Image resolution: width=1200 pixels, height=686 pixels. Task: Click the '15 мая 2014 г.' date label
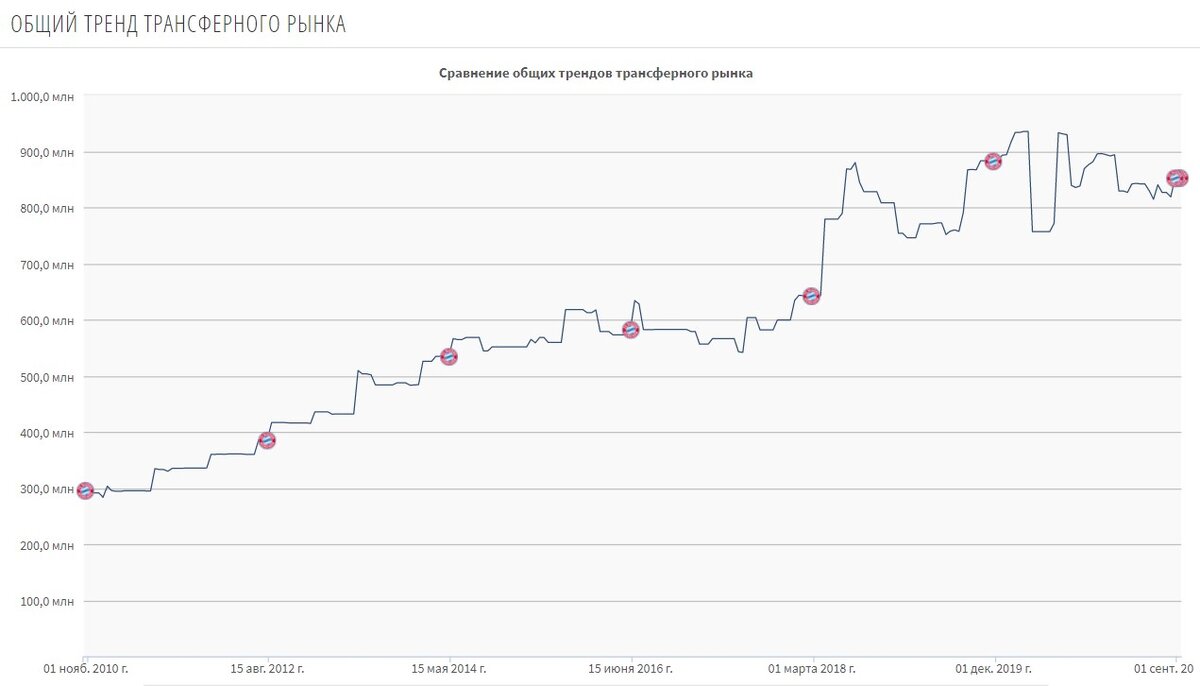(449, 668)
